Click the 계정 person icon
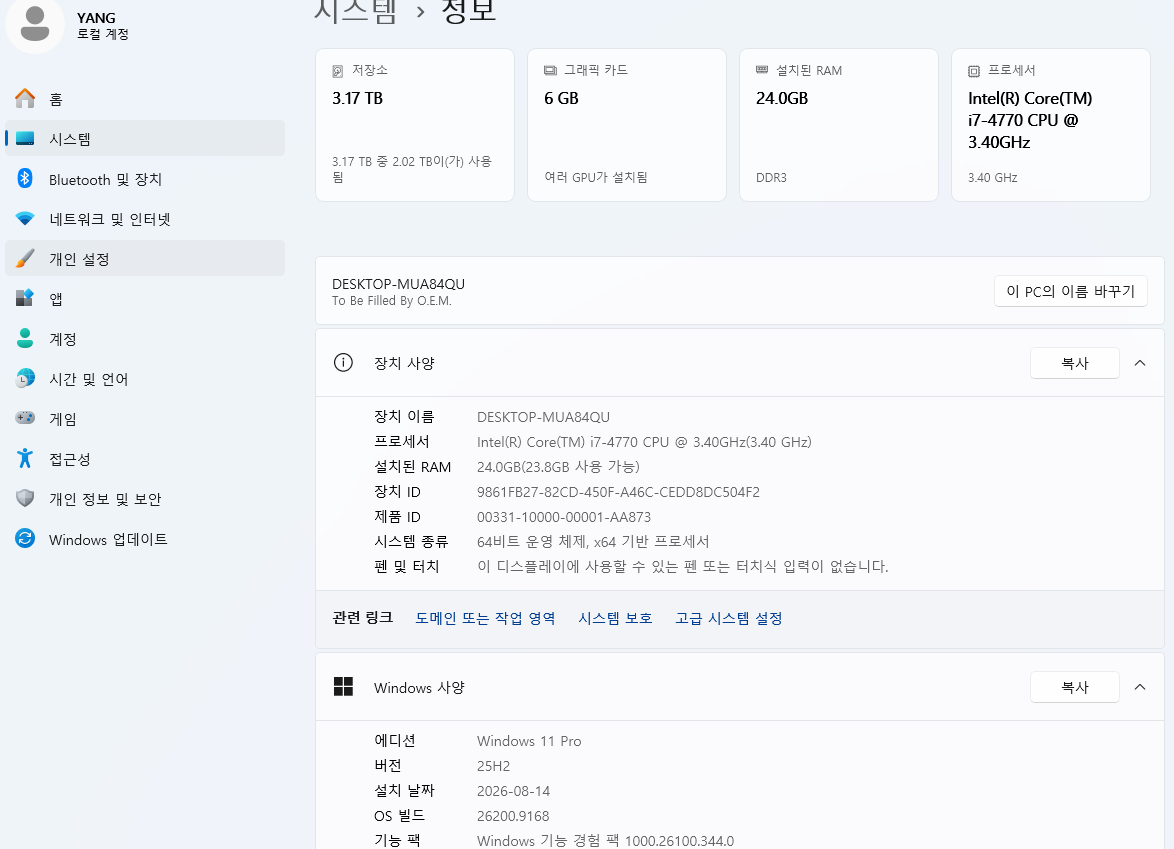Image resolution: width=1174 pixels, height=849 pixels. (25, 338)
